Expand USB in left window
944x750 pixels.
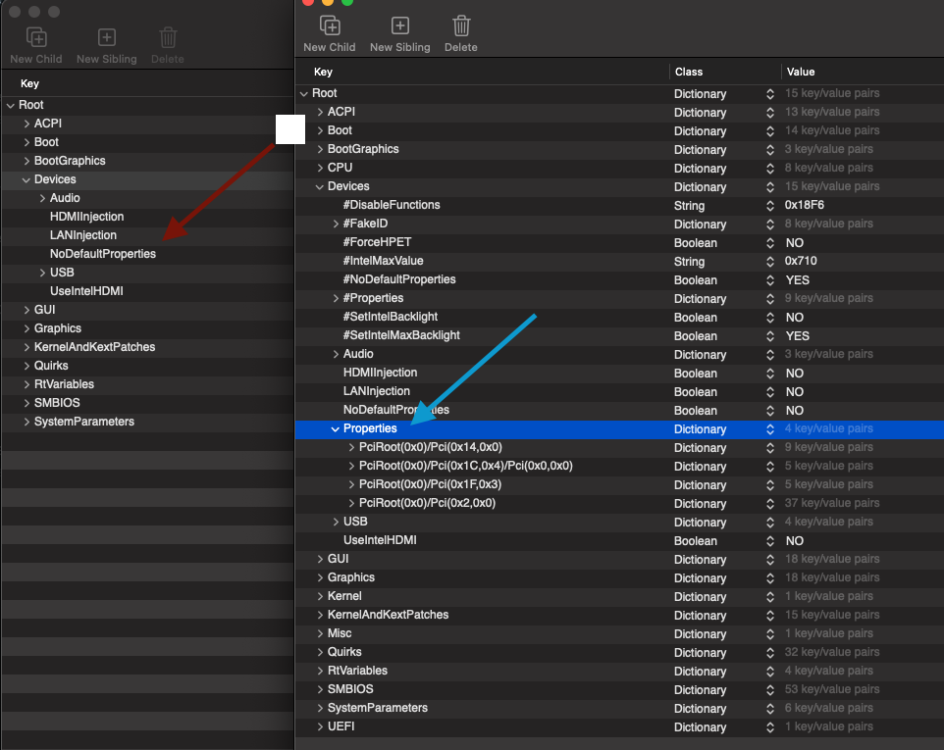click(42, 273)
